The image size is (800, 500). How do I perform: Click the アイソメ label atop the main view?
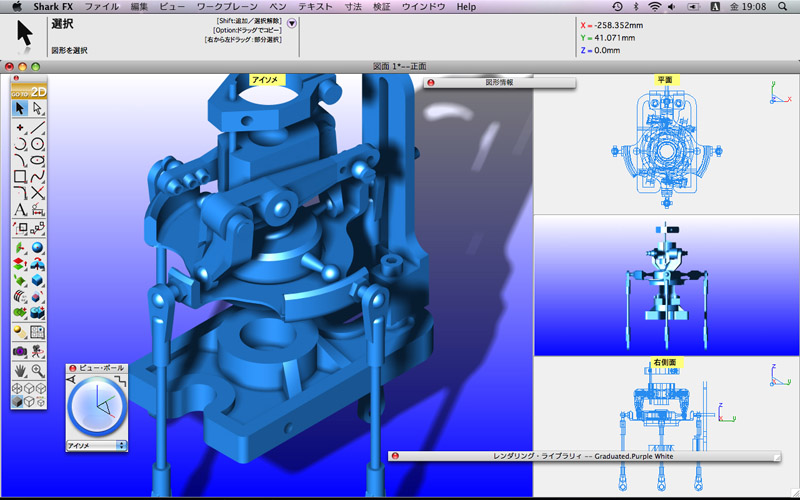tap(267, 79)
